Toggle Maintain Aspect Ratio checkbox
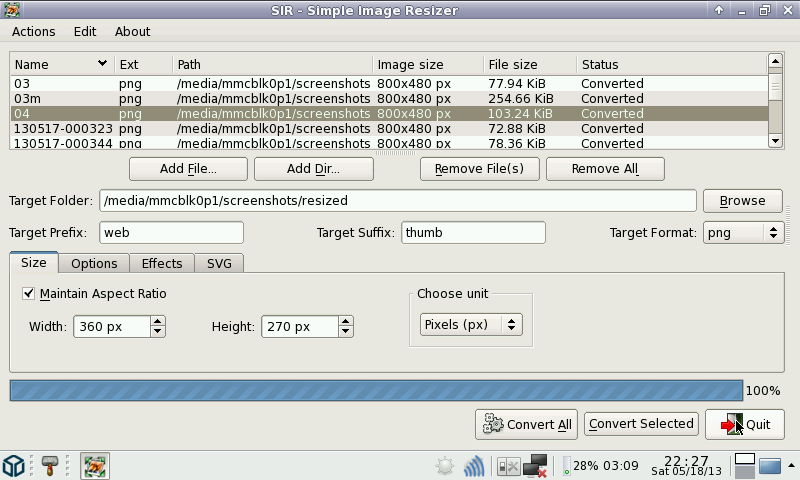The height and width of the screenshot is (480, 800). [29, 294]
